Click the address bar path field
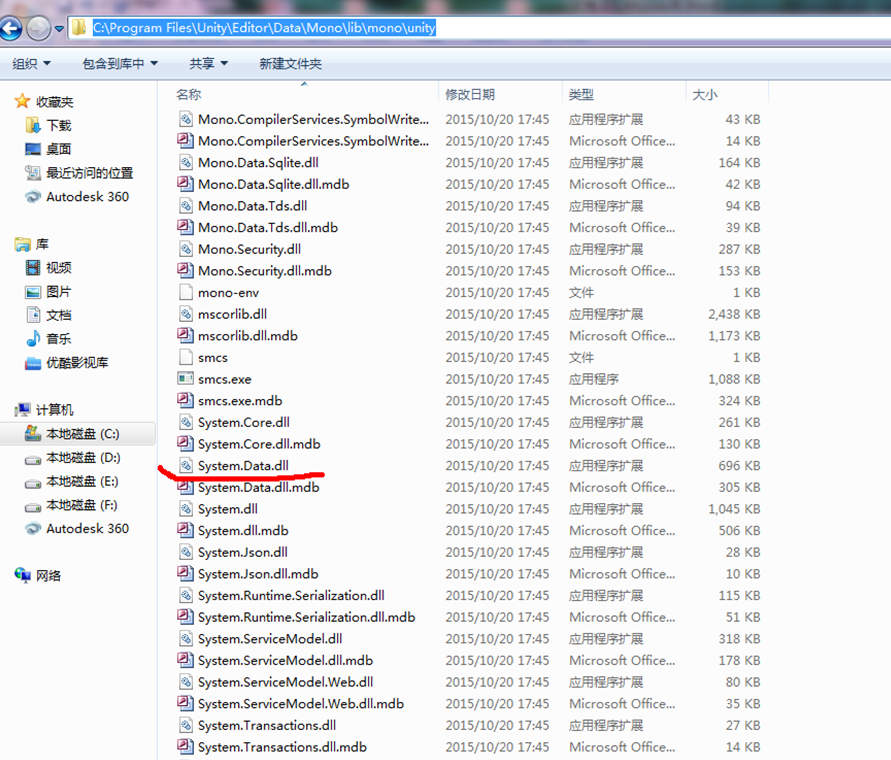891x760 pixels. click(477, 28)
